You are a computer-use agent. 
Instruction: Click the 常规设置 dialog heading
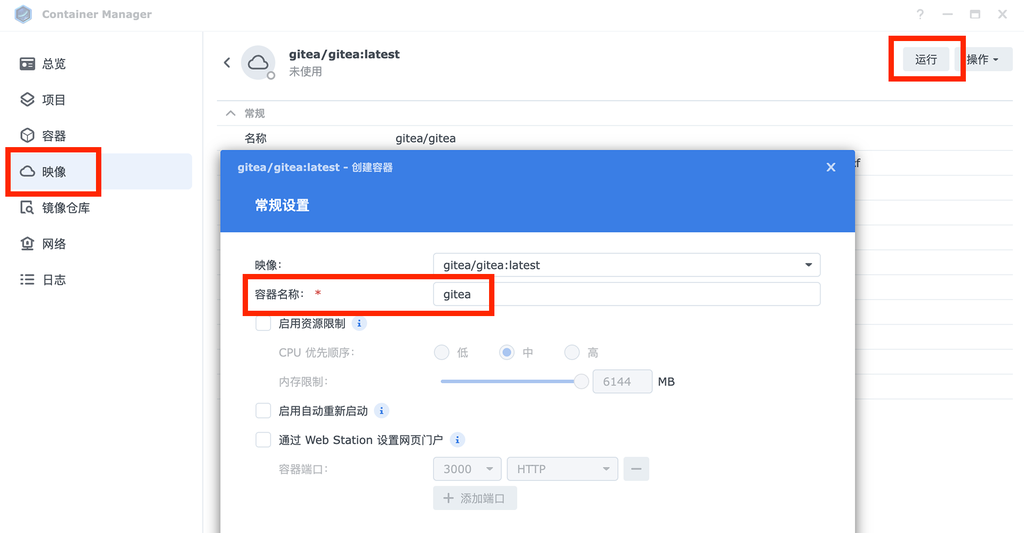(282, 205)
